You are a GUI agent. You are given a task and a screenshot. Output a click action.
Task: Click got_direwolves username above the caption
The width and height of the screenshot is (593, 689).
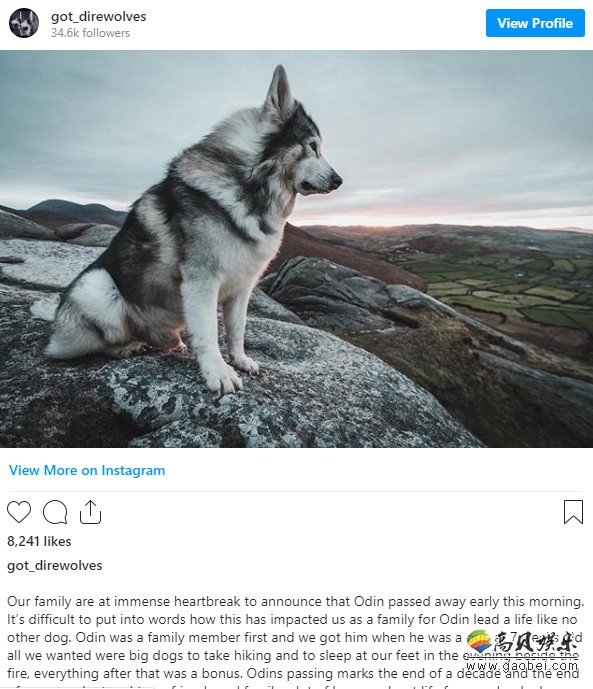pyautogui.click(x=54, y=565)
